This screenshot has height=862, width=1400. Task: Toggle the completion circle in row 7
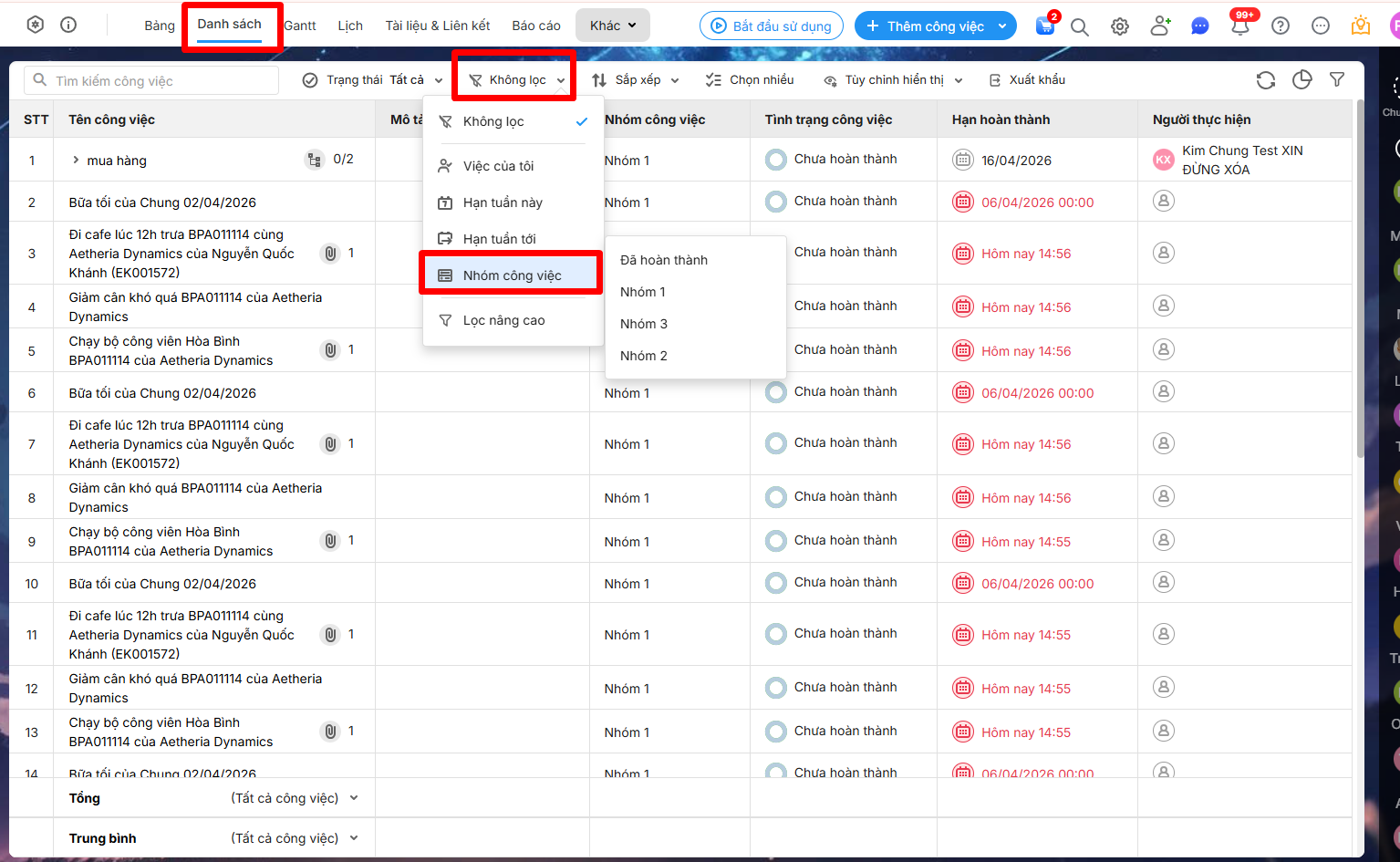[x=776, y=443]
